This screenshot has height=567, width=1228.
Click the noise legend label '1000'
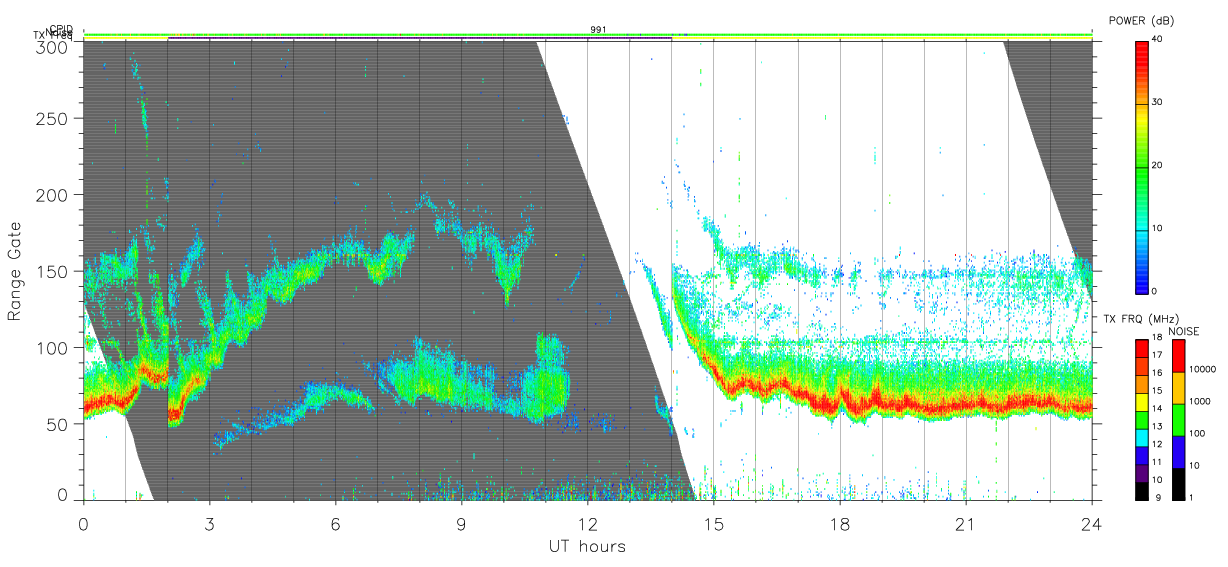click(x=1201, y=402)
